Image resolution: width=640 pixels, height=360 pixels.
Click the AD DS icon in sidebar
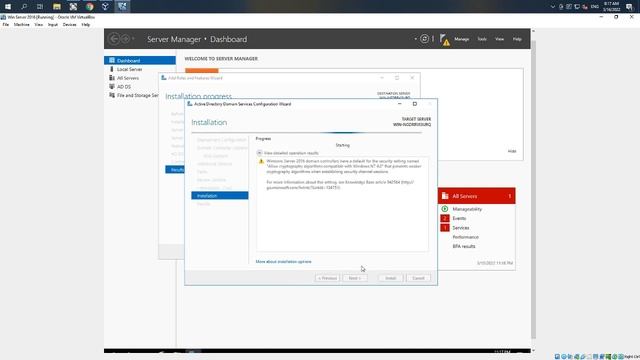[x=111, y=87]
